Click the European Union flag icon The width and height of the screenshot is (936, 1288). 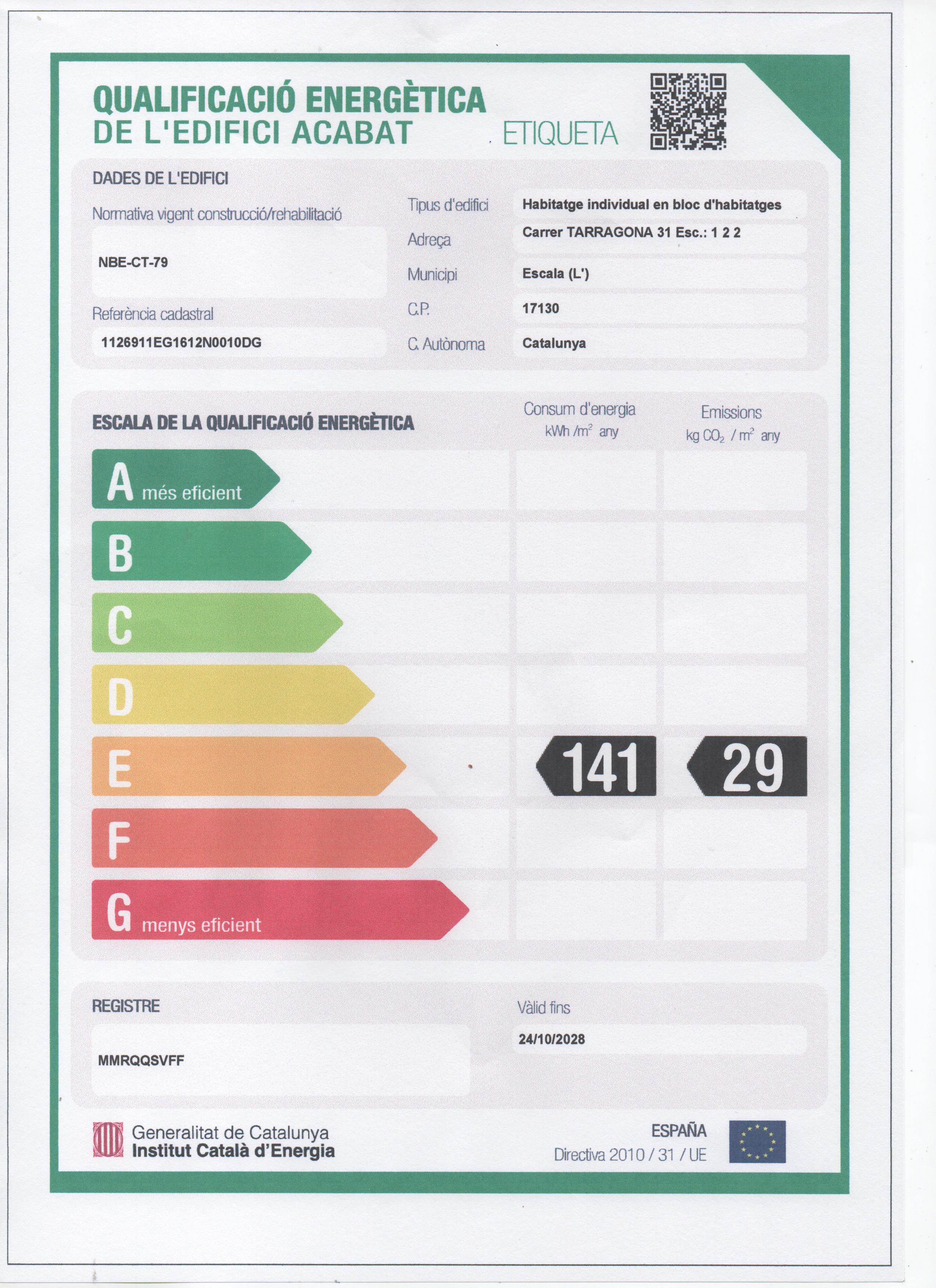point(757,1142)
